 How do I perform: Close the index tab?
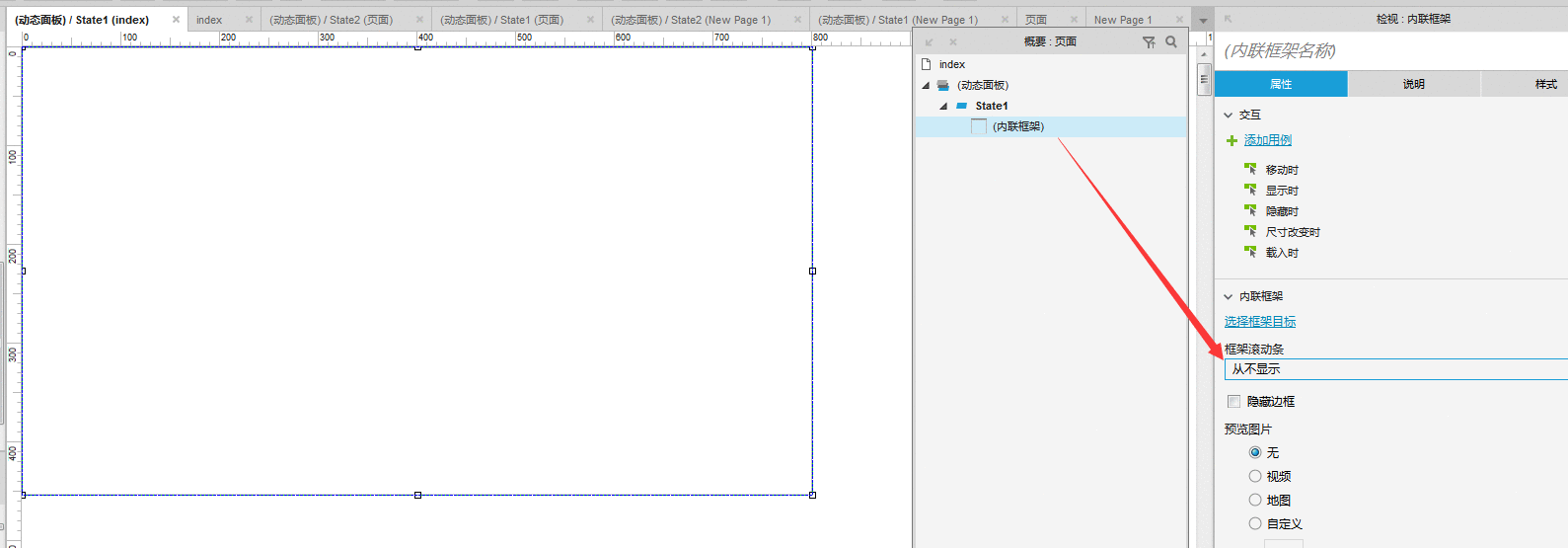coord(249,20)
